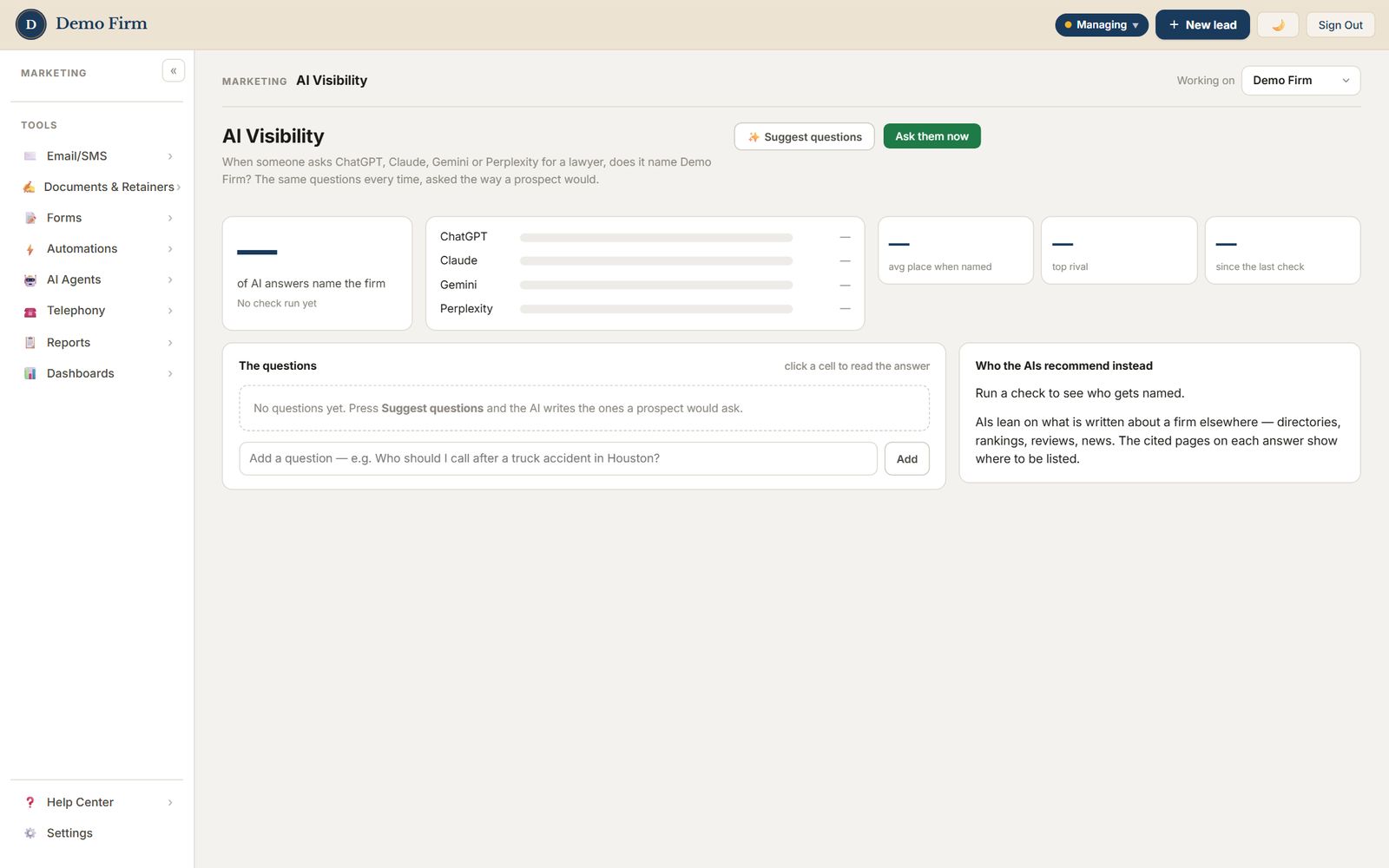The width and height of the screenshot is (1389, 868).
Task: Toggle dark mode with the moon button
Action: pos(1278,25)
